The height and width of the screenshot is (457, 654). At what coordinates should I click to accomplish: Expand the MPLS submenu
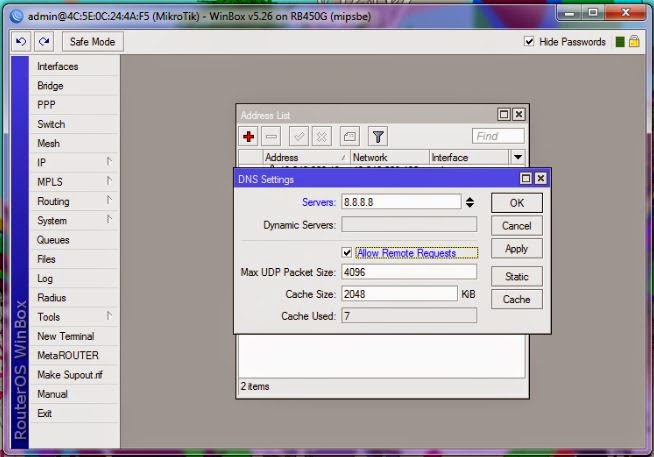tap(74, 182)
